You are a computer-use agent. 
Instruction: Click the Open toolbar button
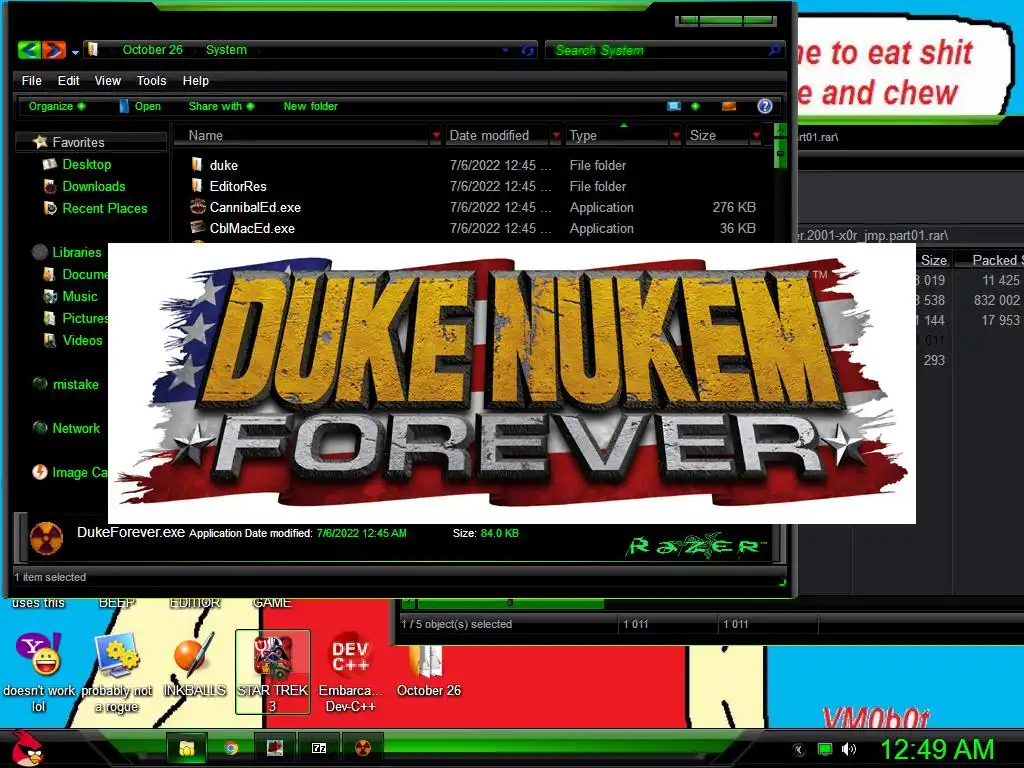coord(140,106)
